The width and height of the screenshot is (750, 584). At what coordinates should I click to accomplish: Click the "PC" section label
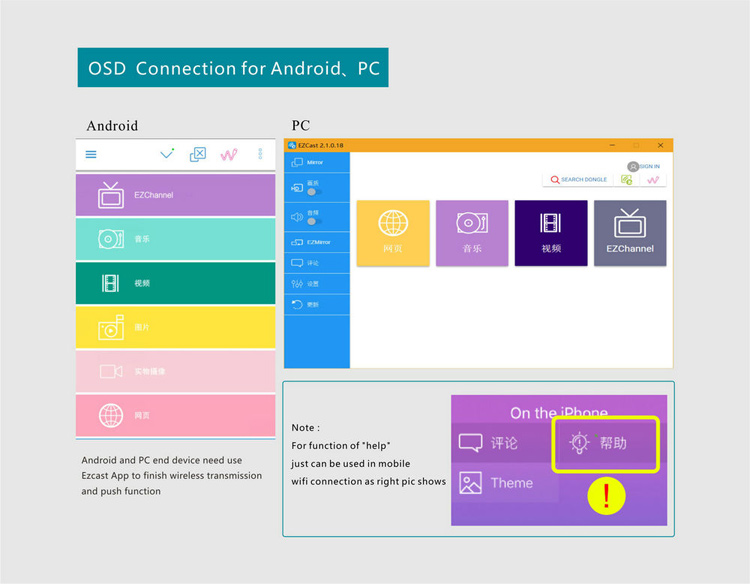301,125
